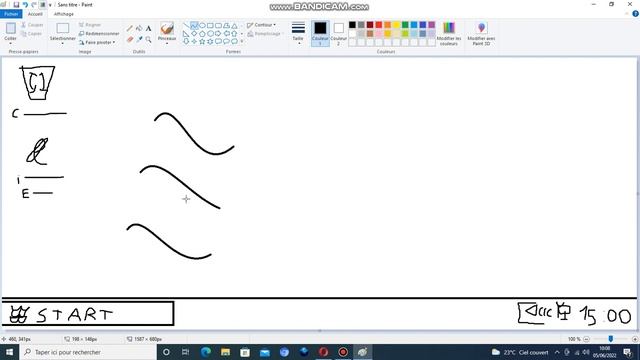640x360 pixels.
Task: Click the Pinceaux brush icon
Action: pyautogui.click(x=167, y=29)
